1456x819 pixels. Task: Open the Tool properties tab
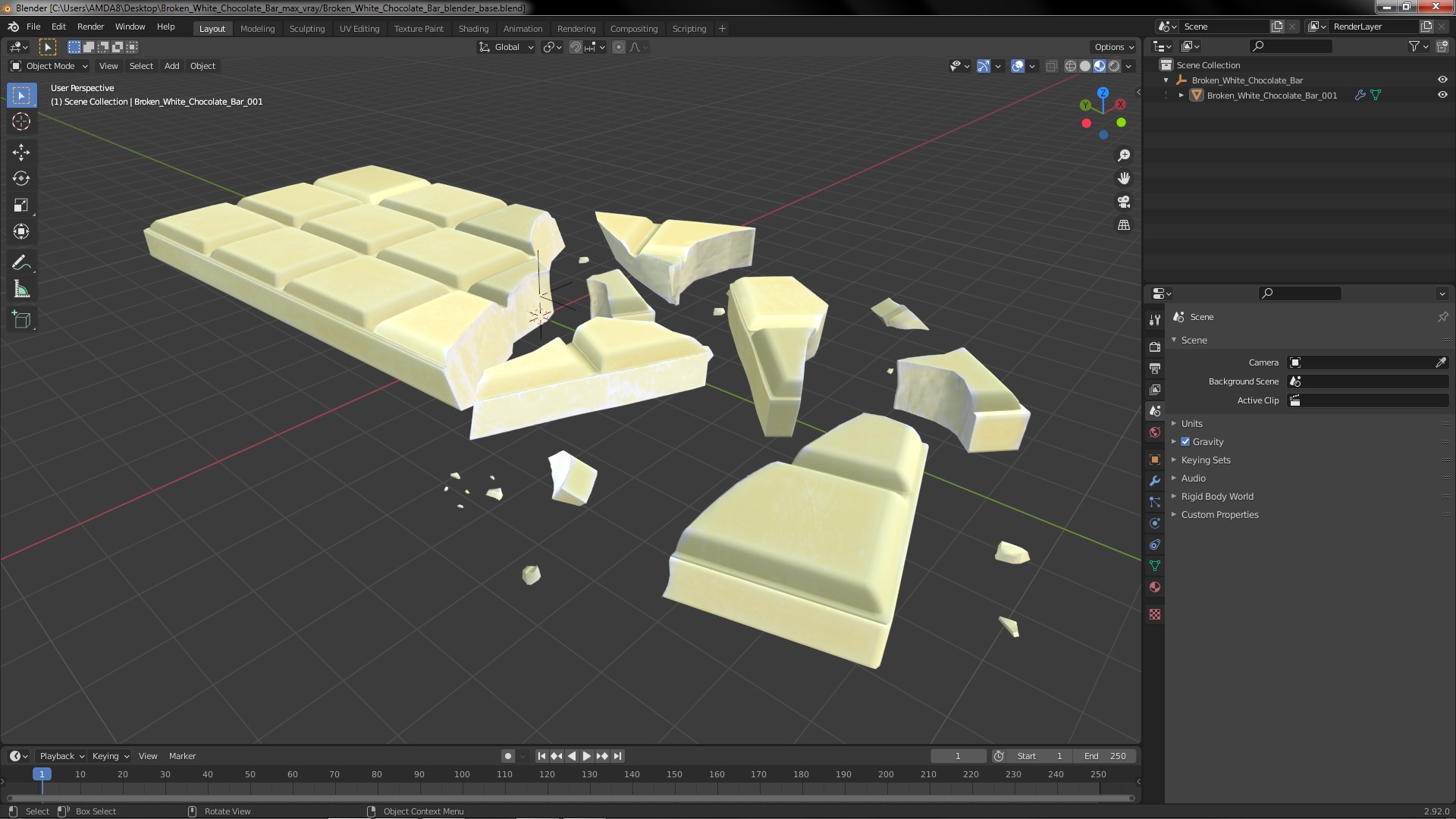[x=1155, y=320]
